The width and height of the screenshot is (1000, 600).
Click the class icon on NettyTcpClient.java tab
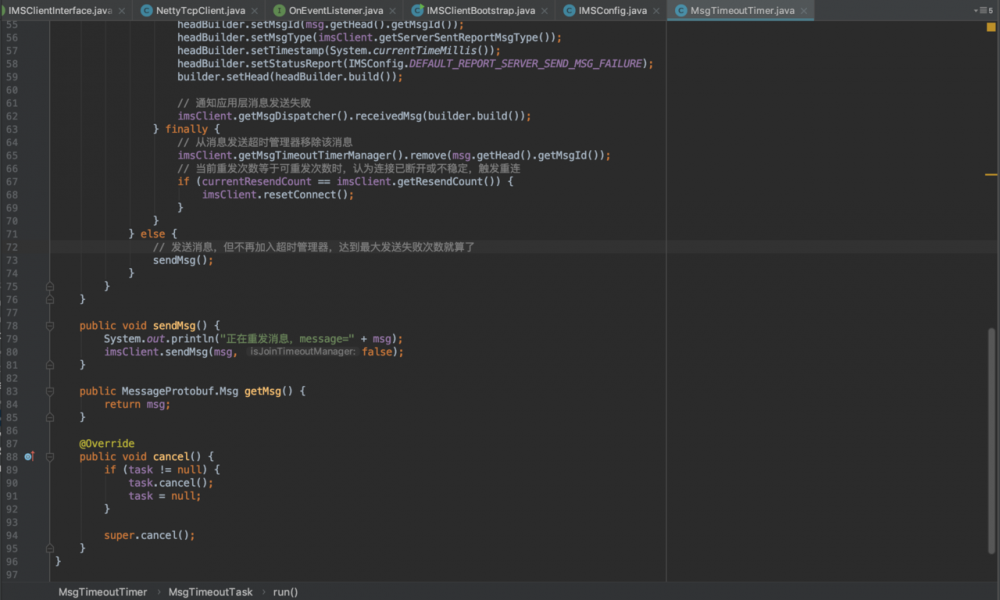point(146,10)
